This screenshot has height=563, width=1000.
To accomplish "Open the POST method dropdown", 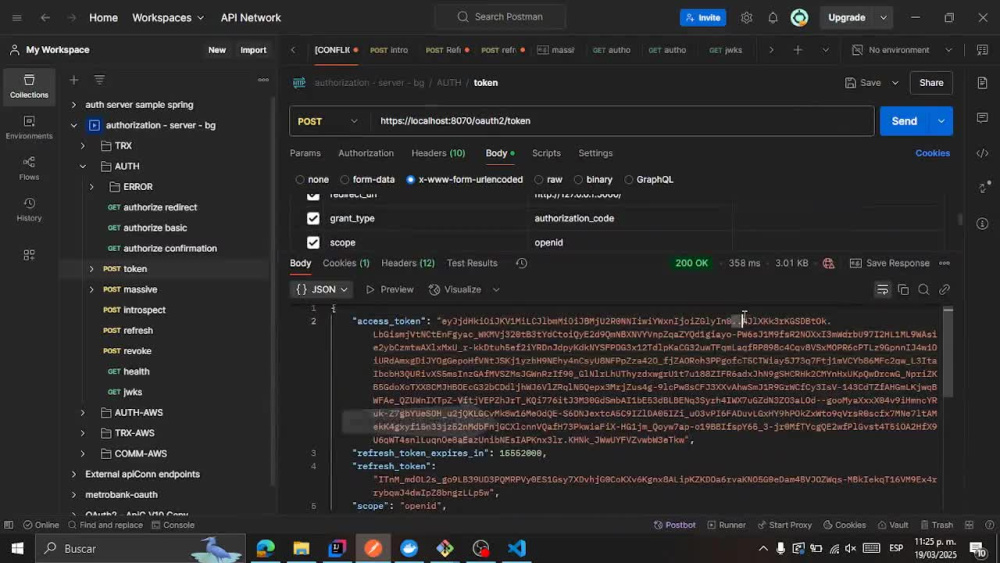I will [x=329, y=121].
